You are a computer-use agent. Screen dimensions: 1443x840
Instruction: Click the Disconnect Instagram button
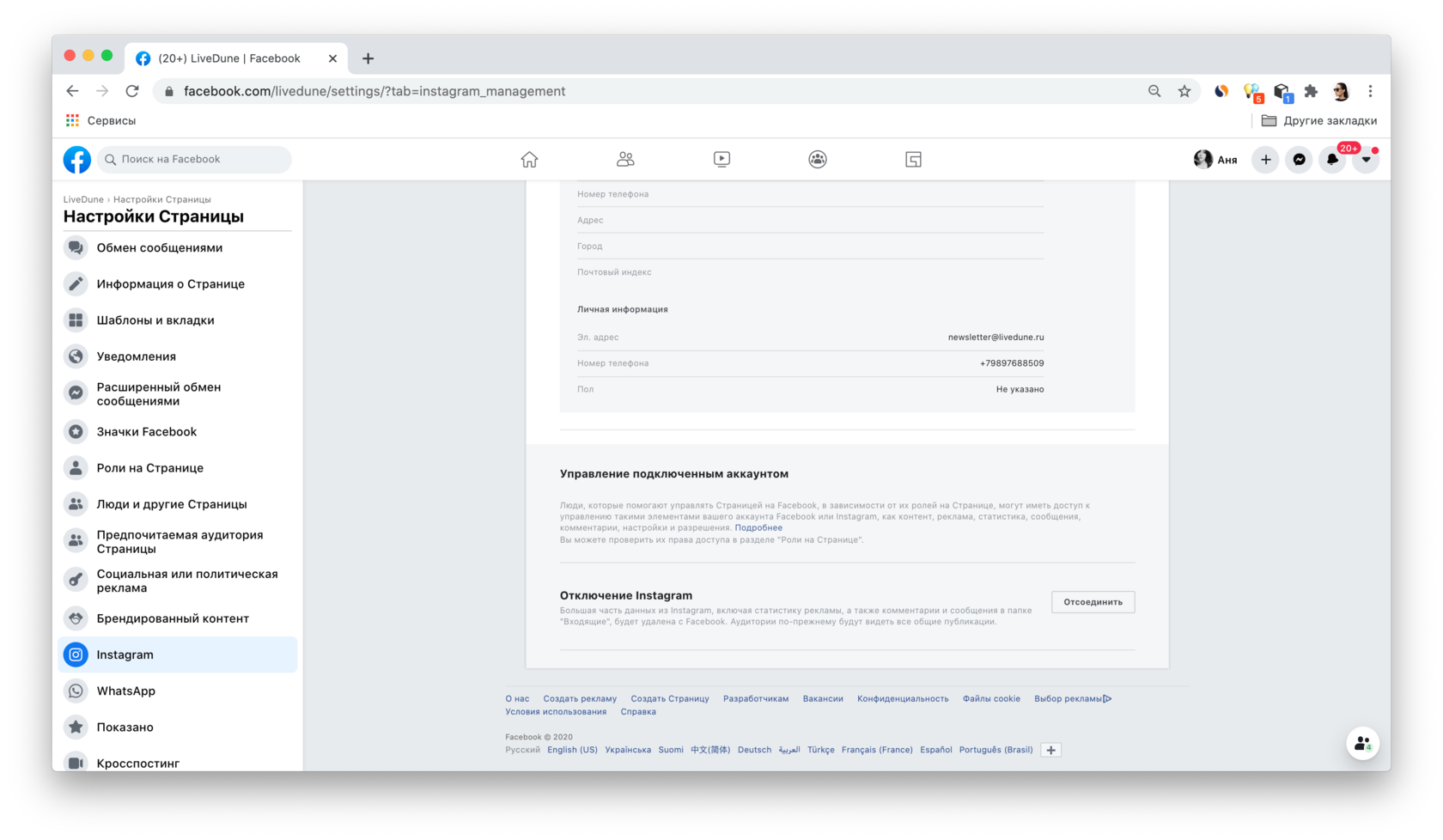1093,602
